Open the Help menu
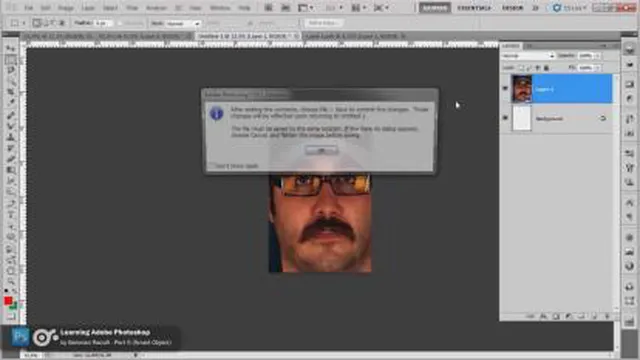Viewport: 640px width, 360px height. tap(244, 8)
